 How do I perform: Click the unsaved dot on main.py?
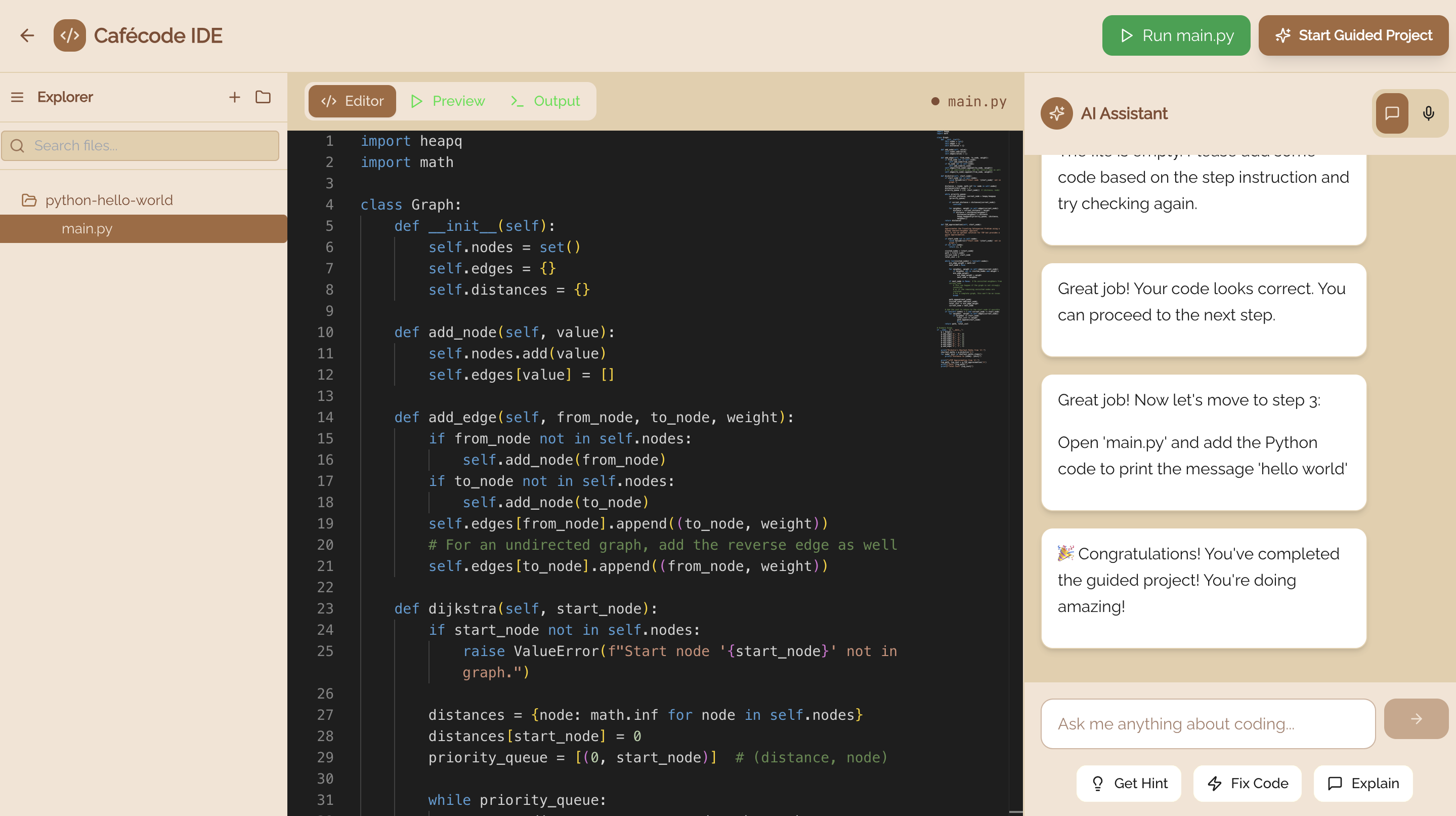pyautogui.click(x=935, y=102)
